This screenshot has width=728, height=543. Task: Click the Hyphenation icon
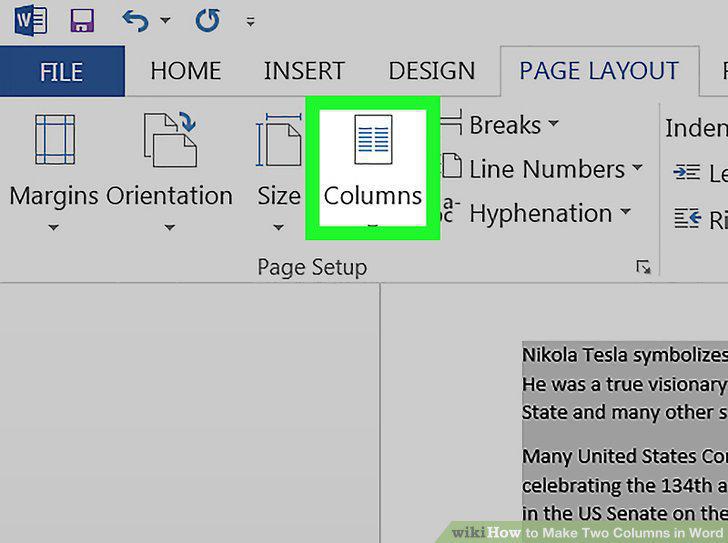tap(450, 210)
